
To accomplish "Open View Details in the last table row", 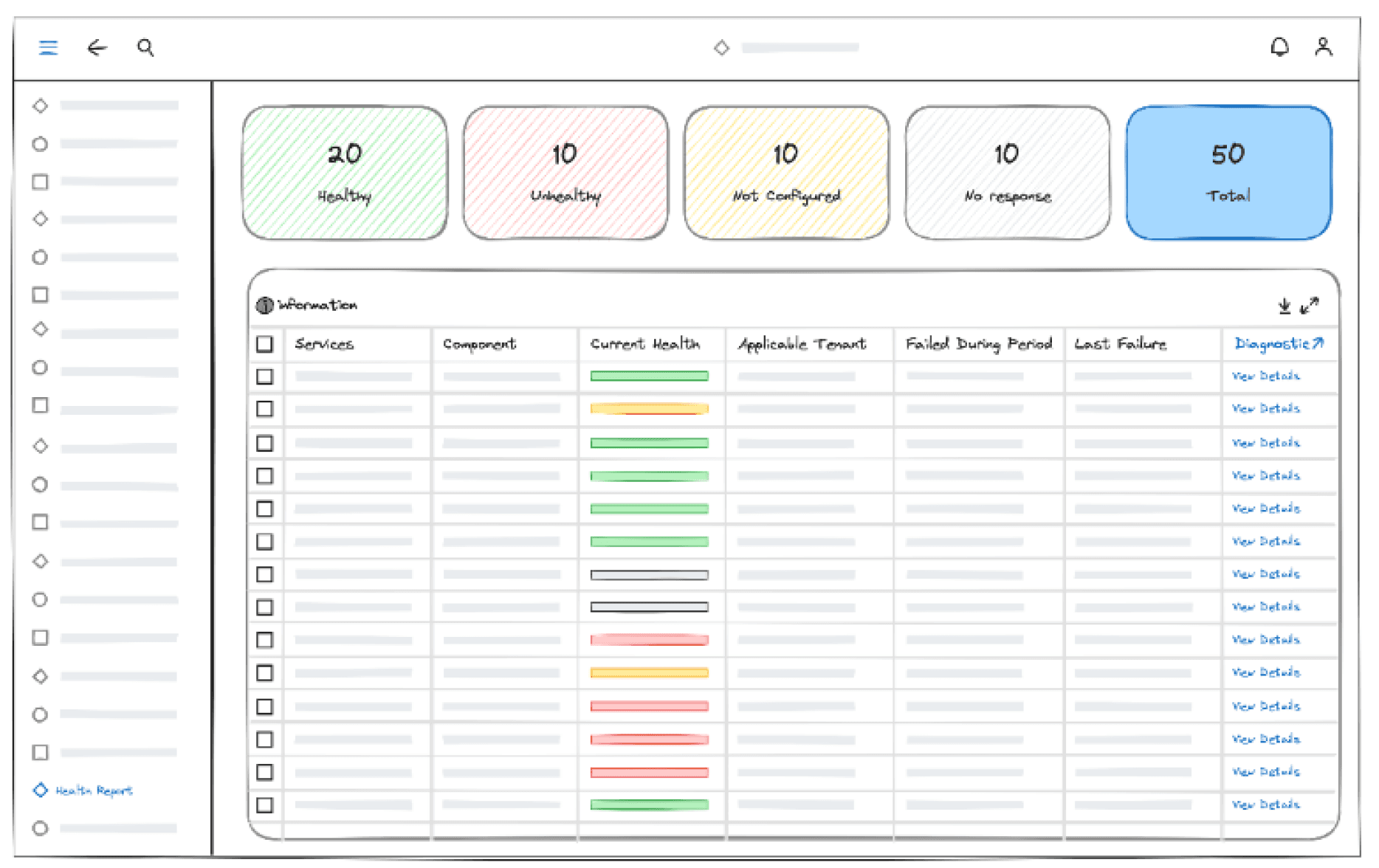I will (1266, 805).
